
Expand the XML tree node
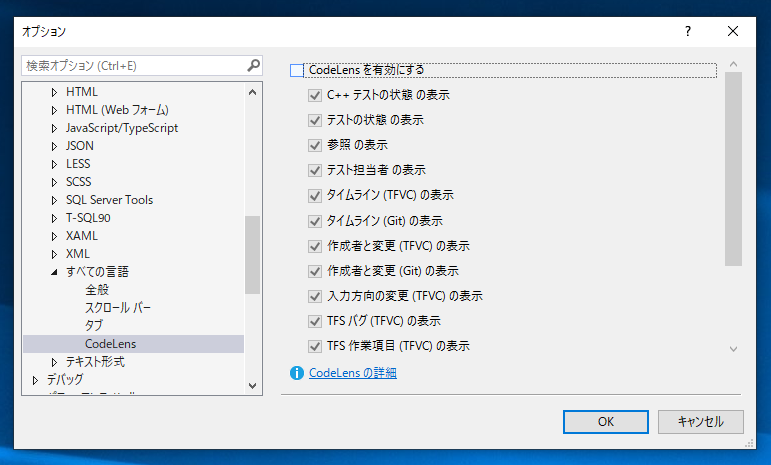[55, 255]
